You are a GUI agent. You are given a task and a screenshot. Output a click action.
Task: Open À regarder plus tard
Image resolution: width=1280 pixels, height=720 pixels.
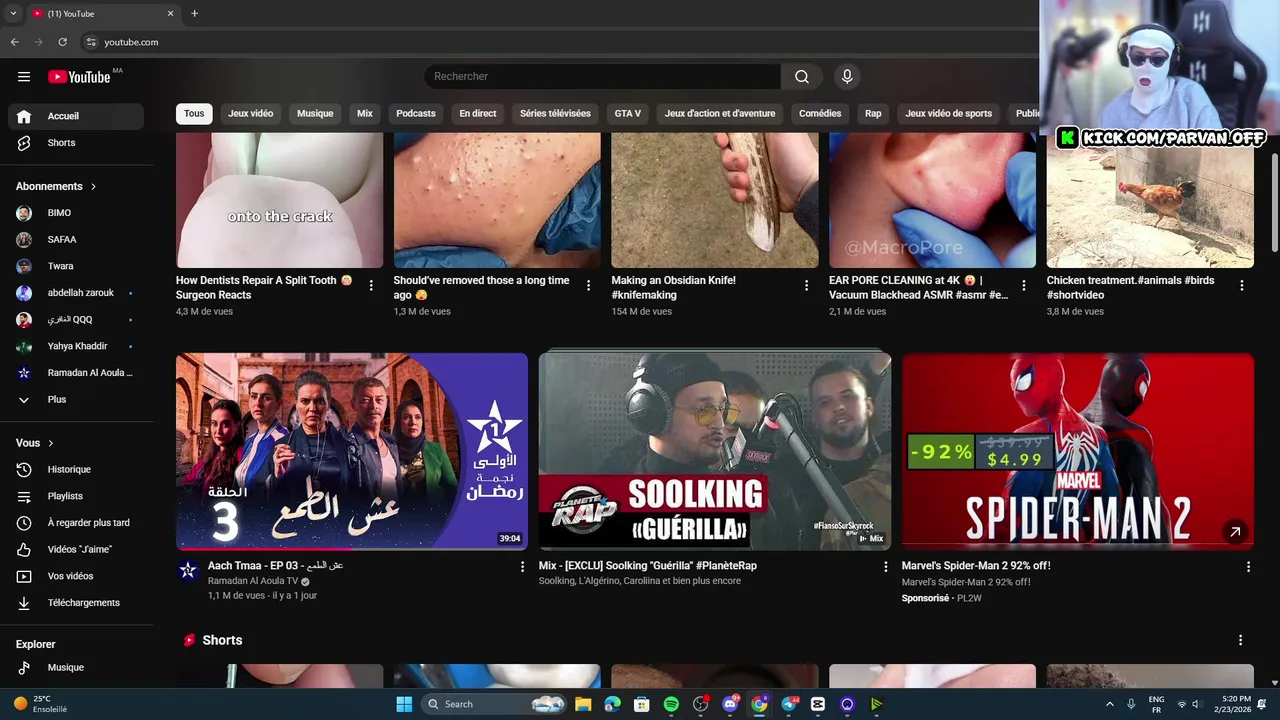point(76,523)
